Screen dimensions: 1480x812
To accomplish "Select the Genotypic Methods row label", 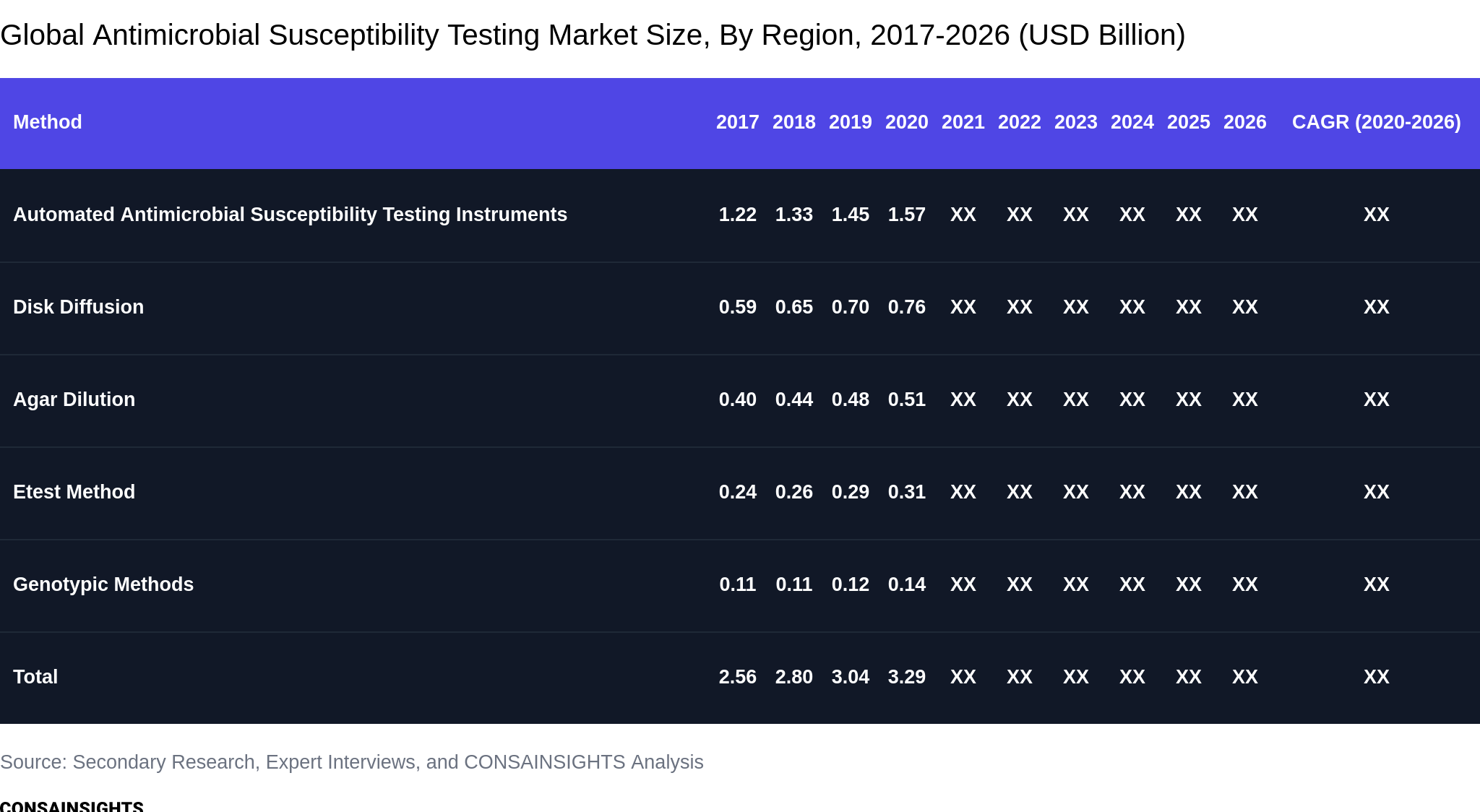I will [103, 584].
